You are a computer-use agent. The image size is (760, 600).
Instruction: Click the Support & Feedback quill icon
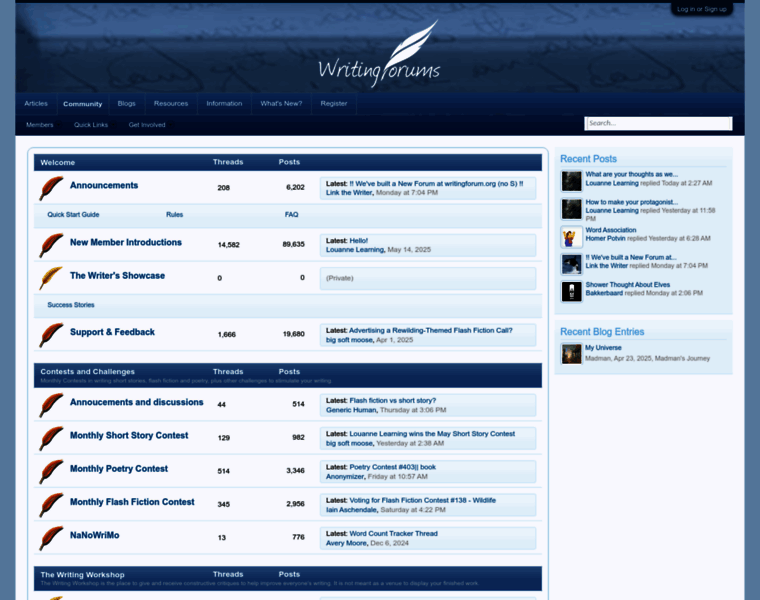click(x=51, y=335)
